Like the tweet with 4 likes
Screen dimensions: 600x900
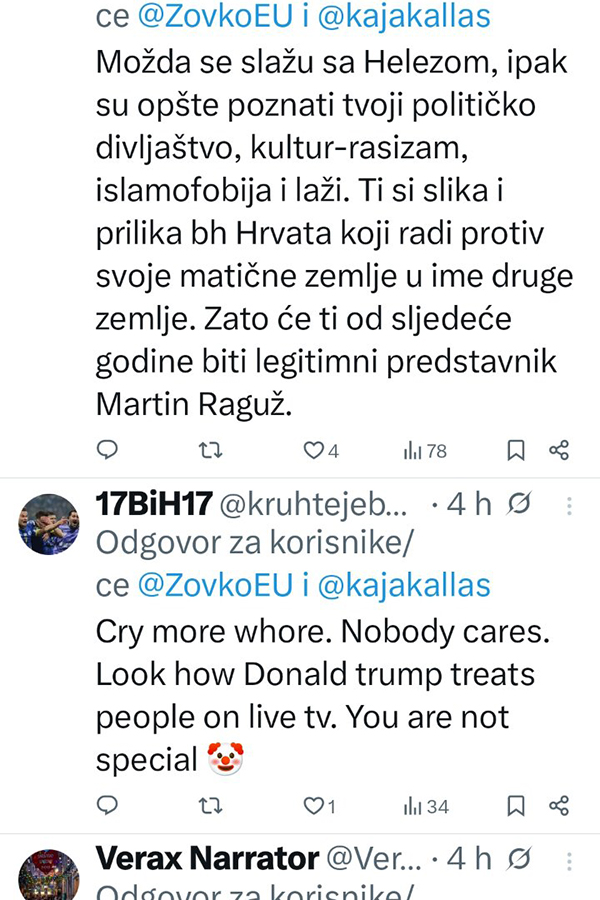[x=314, y=450]
